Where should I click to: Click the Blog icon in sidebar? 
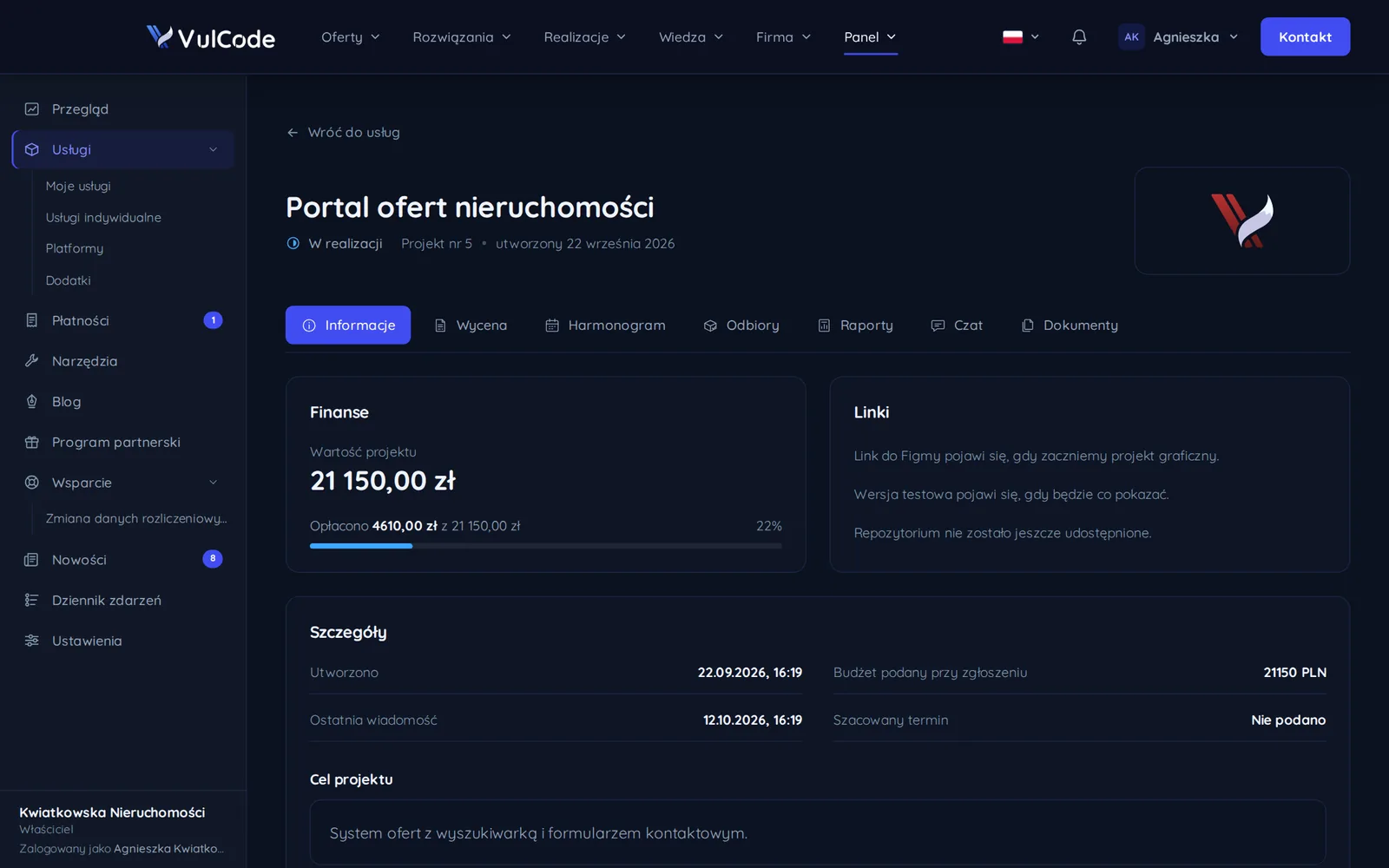[32, 402]
